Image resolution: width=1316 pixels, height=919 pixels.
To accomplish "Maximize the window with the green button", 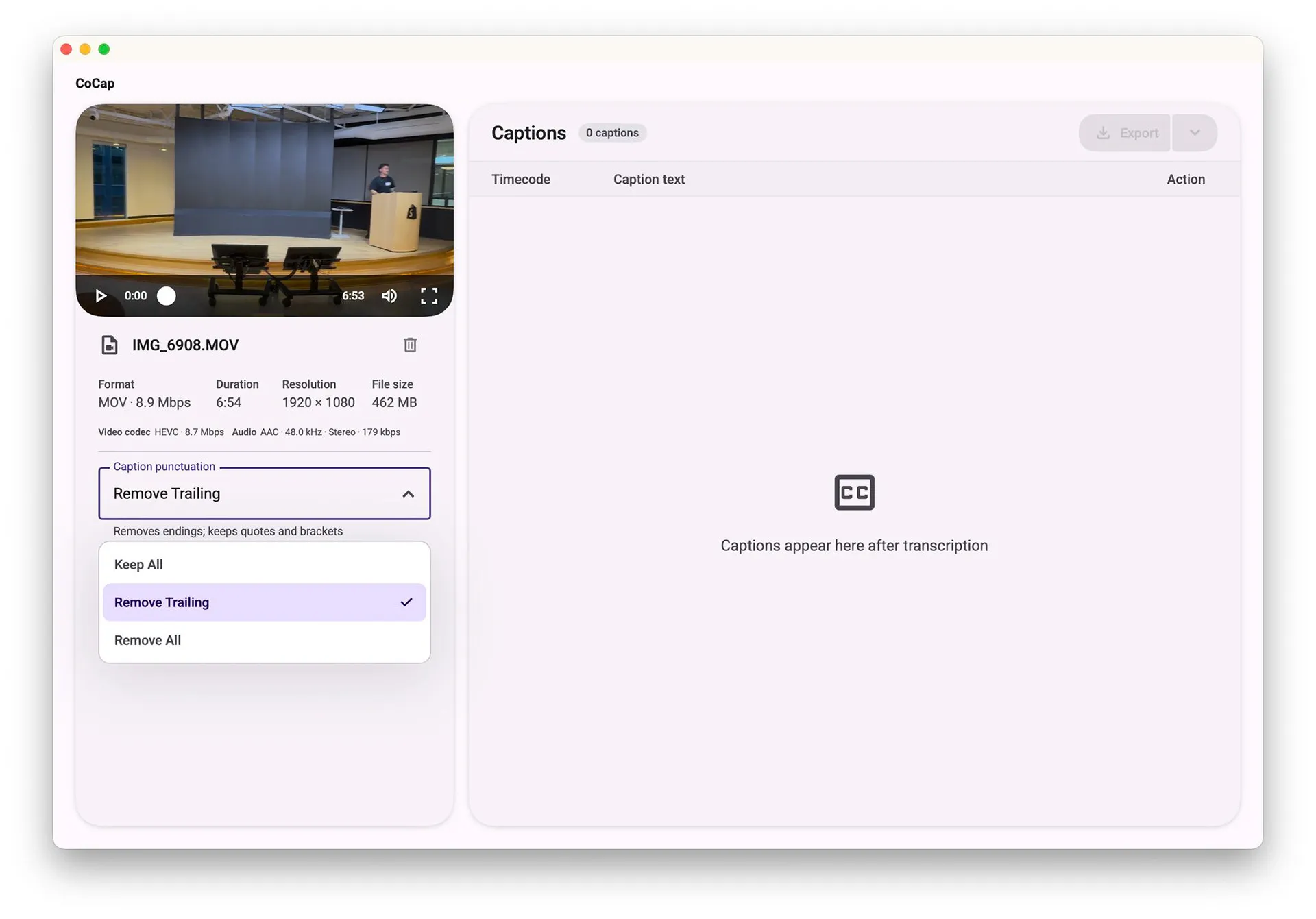I will (104, 49).
